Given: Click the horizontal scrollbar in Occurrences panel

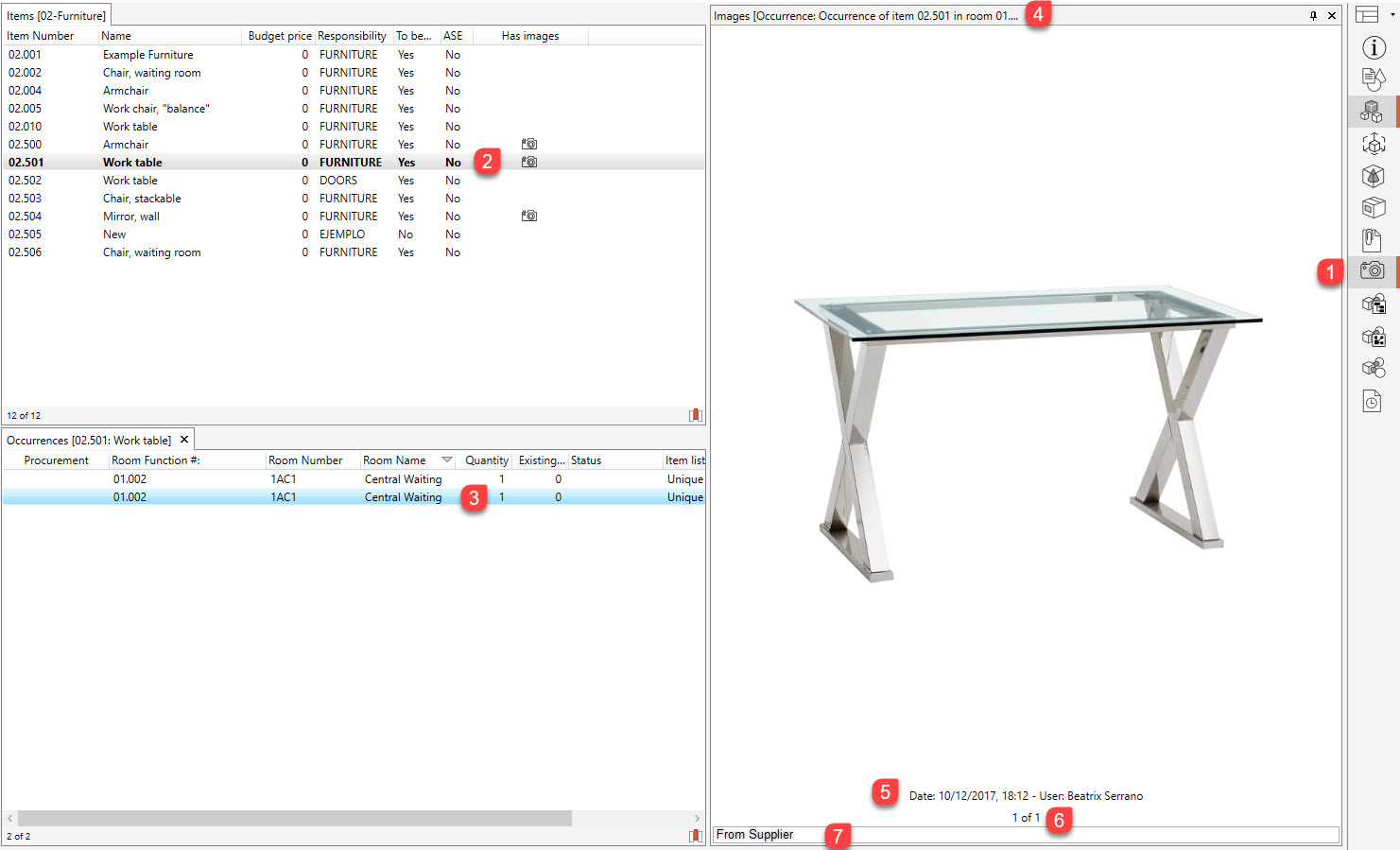Looking at the screenshot, I should tap(294, 818).
